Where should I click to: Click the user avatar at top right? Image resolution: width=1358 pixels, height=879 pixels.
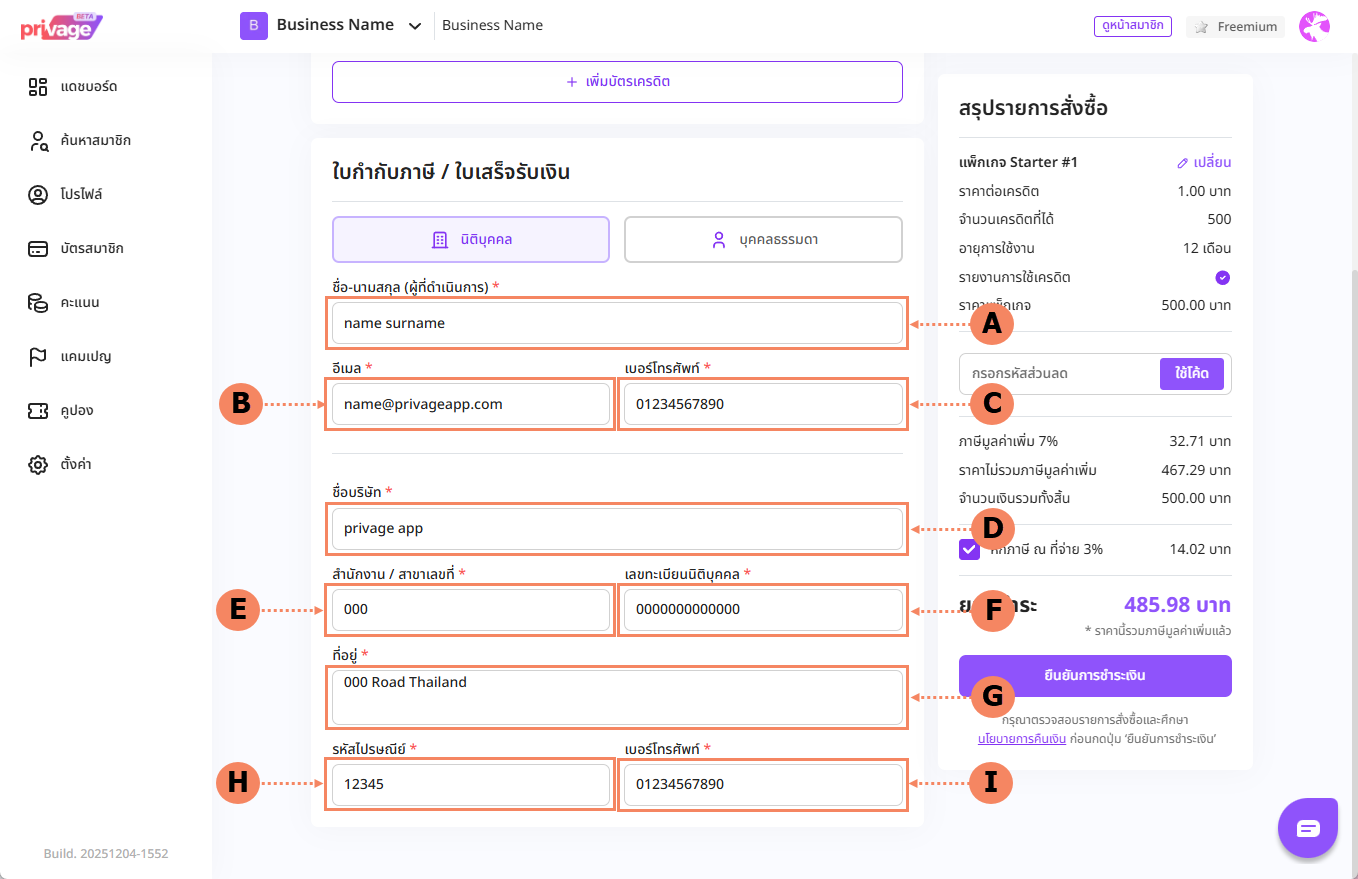pyautogui.click(x=1314, y=27)
